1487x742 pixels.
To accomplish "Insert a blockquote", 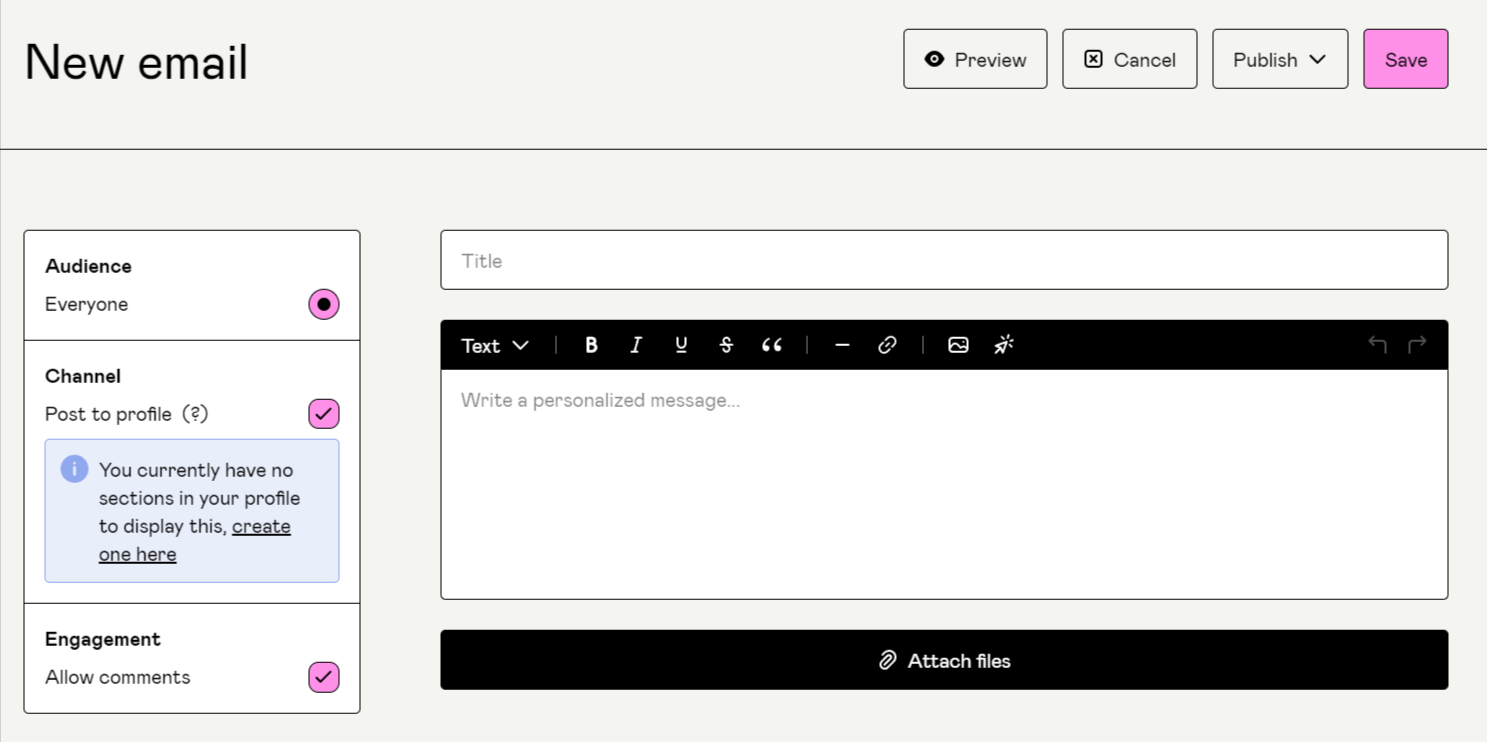I will pos(771,345).
